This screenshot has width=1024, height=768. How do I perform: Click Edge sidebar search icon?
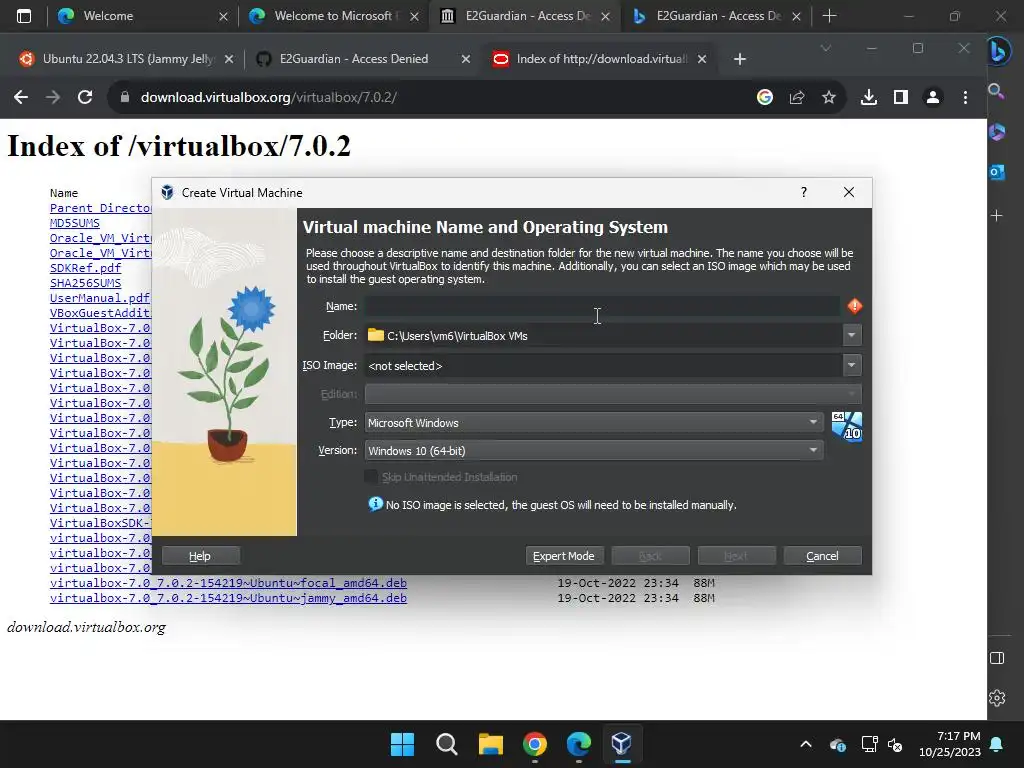pyautogui.click(x=996, y=91)
